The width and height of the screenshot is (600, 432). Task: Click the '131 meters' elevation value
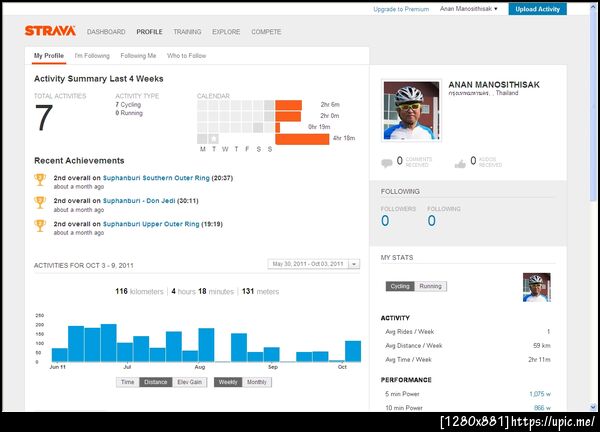(x=260, y=292)
